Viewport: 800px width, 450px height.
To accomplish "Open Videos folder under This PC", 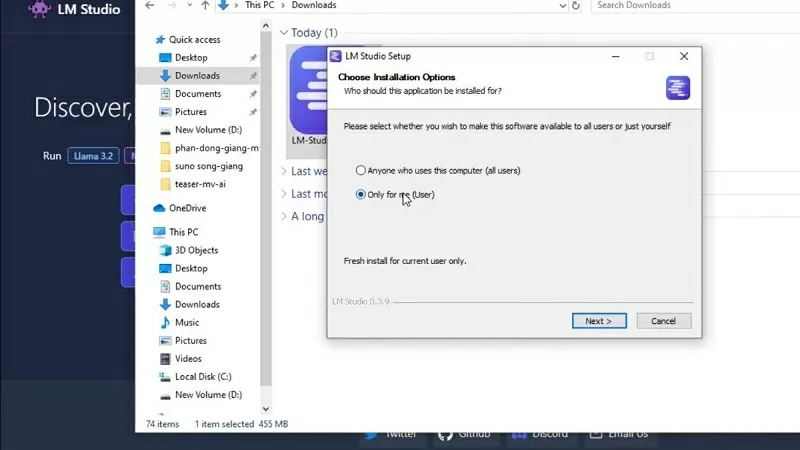I will point(188,358).
